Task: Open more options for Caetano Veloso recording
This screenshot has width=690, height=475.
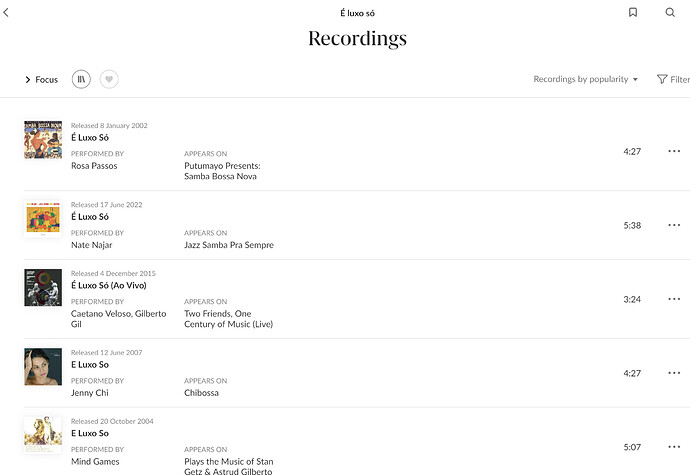Action: (x=674, y=299)
